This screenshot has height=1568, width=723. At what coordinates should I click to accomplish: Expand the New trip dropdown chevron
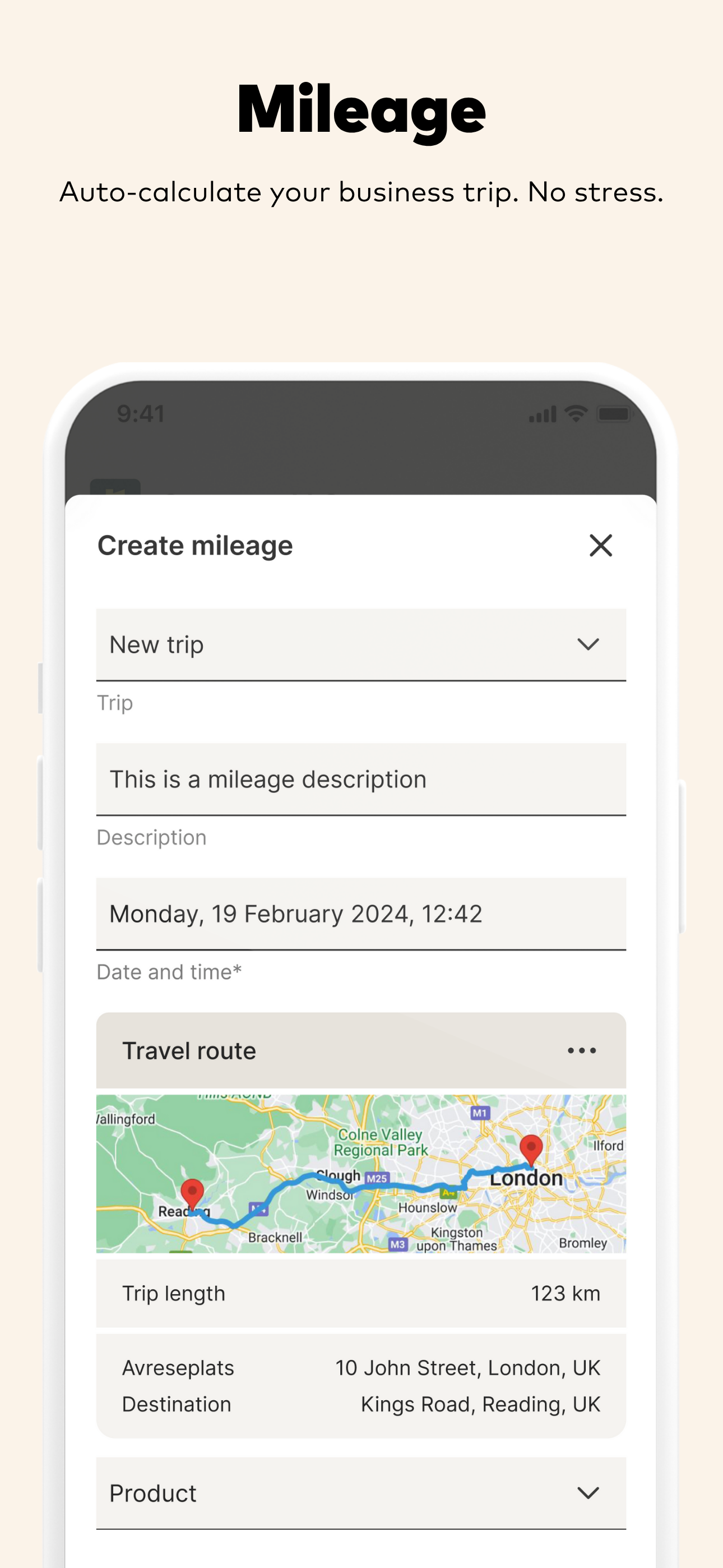(x=588, y=644)
